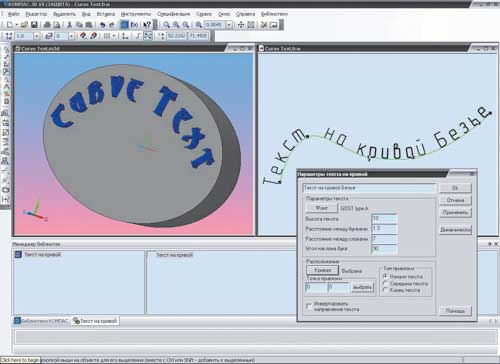Click the letter slant angle field
Image resolution: width=500 pixels, height=364 pixels.
pyautogui.click(x=384, y=249)
